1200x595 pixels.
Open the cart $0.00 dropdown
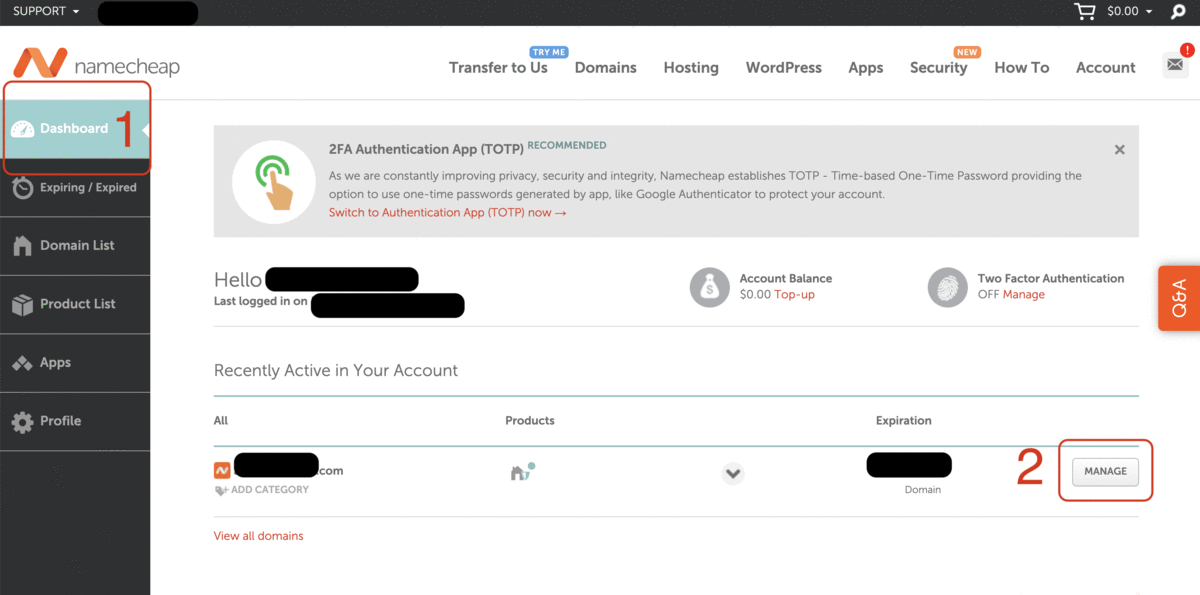click(1130, 11)
